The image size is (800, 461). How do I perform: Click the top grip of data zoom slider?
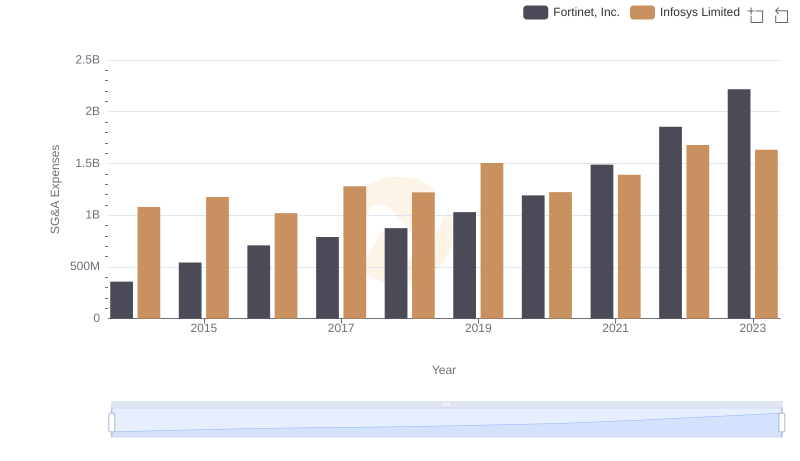coord(446,404)
